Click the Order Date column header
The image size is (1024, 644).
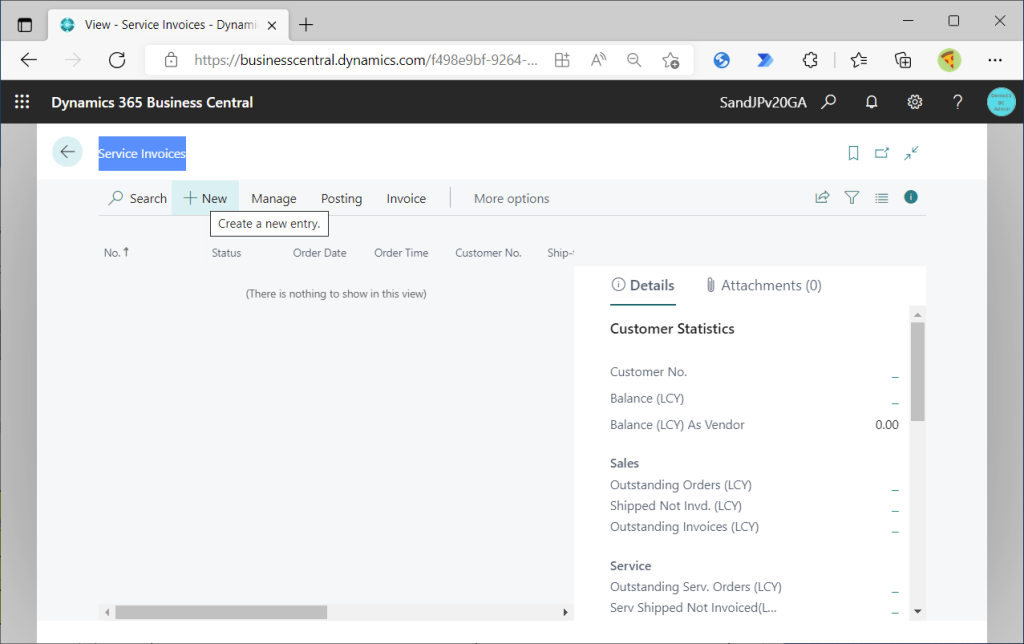click(x=319, y=253)
